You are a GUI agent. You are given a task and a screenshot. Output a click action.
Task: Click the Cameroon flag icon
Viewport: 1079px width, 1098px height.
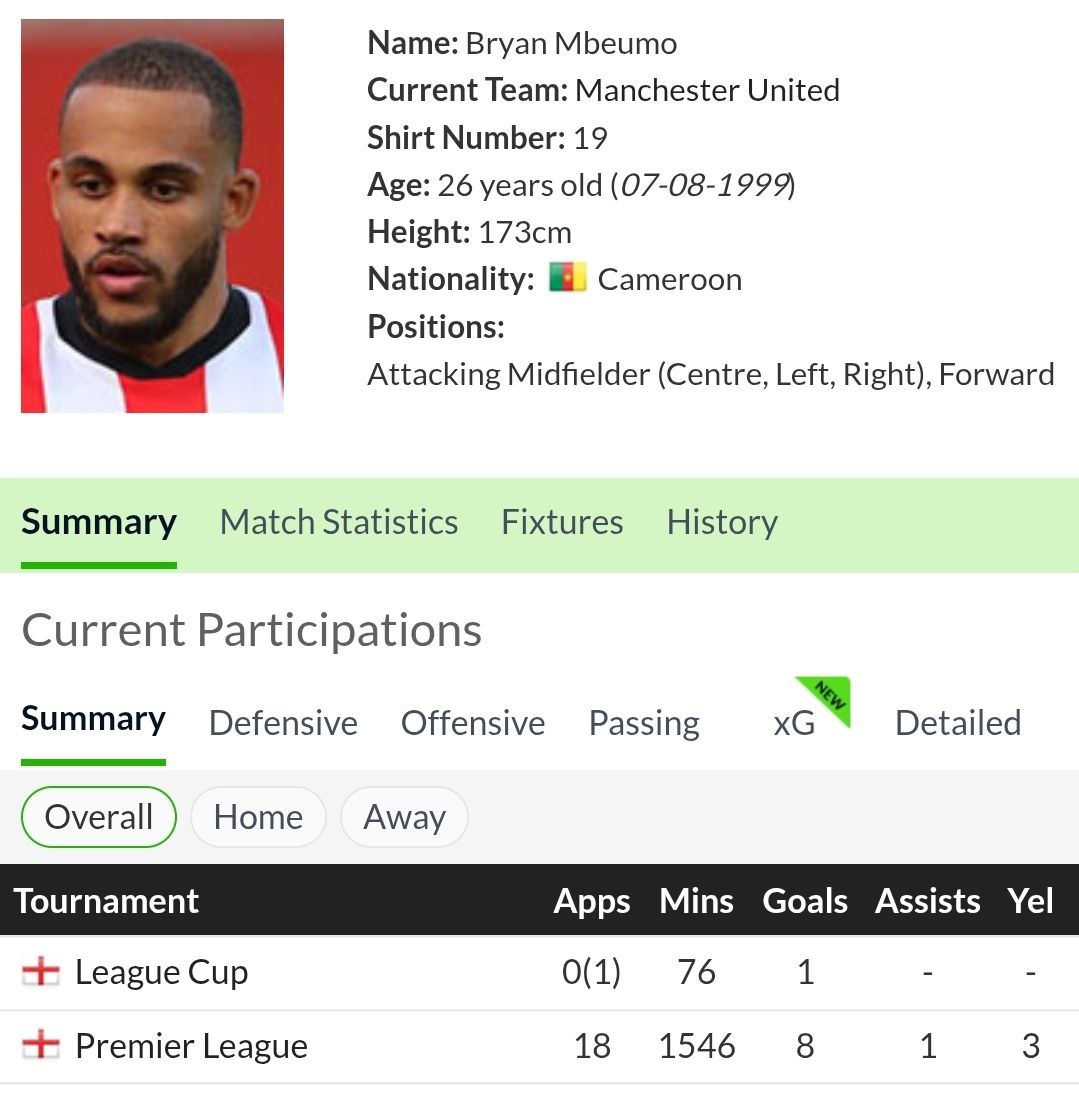click(x=567, y=278)
